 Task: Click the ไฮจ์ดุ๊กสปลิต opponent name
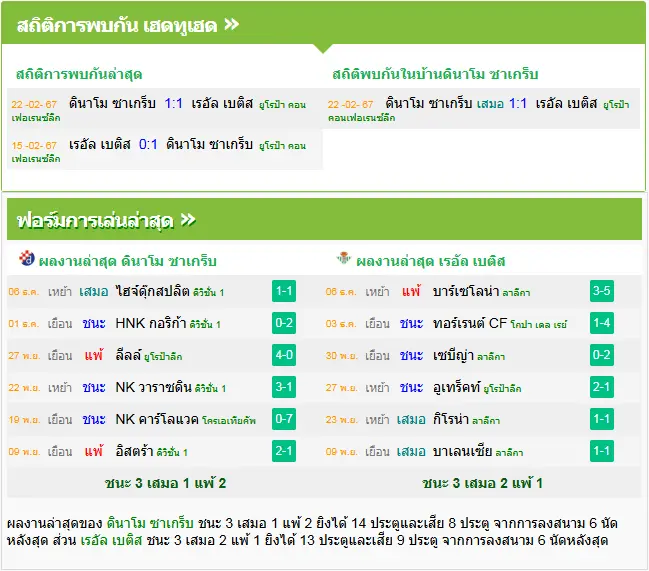(152, 291)
